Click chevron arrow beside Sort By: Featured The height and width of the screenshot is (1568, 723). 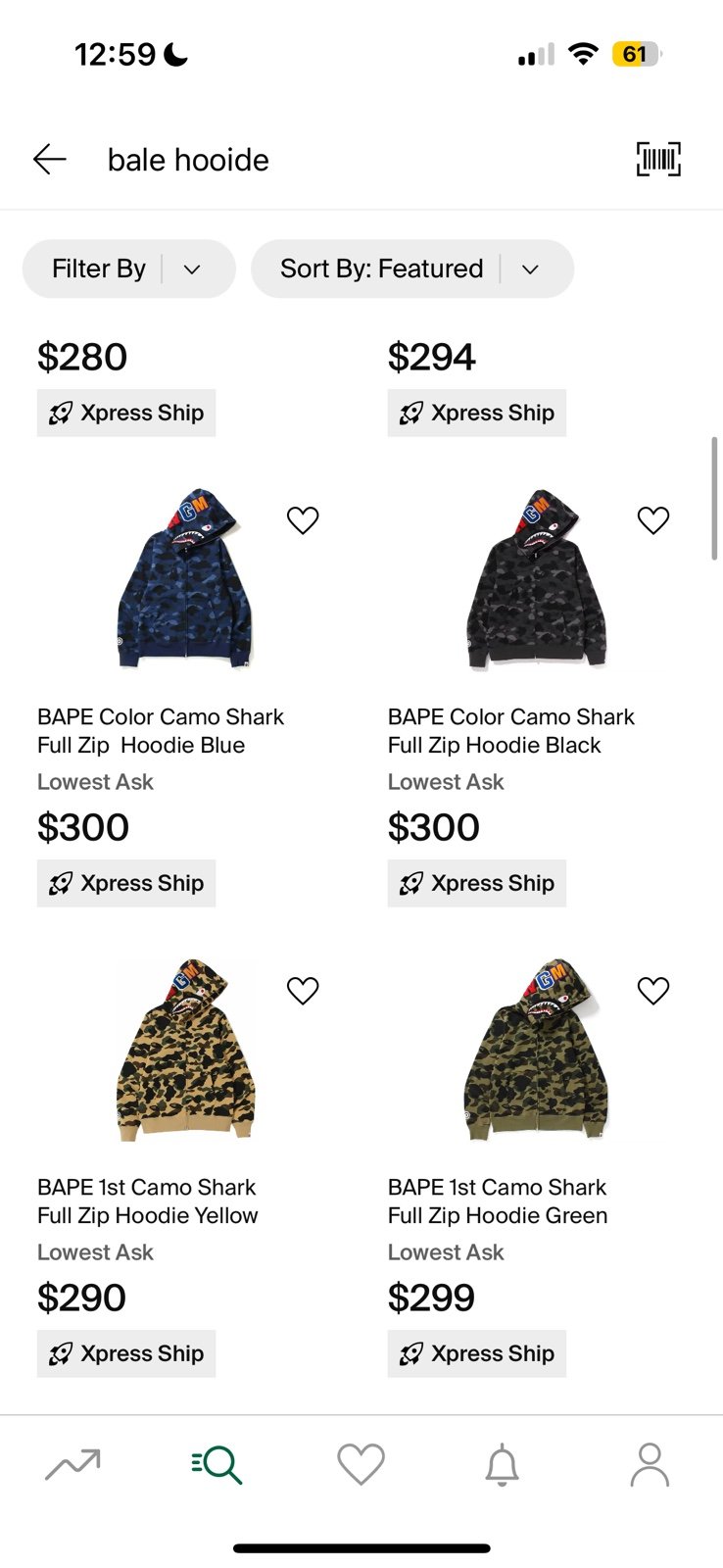click(x=530, y=269)
